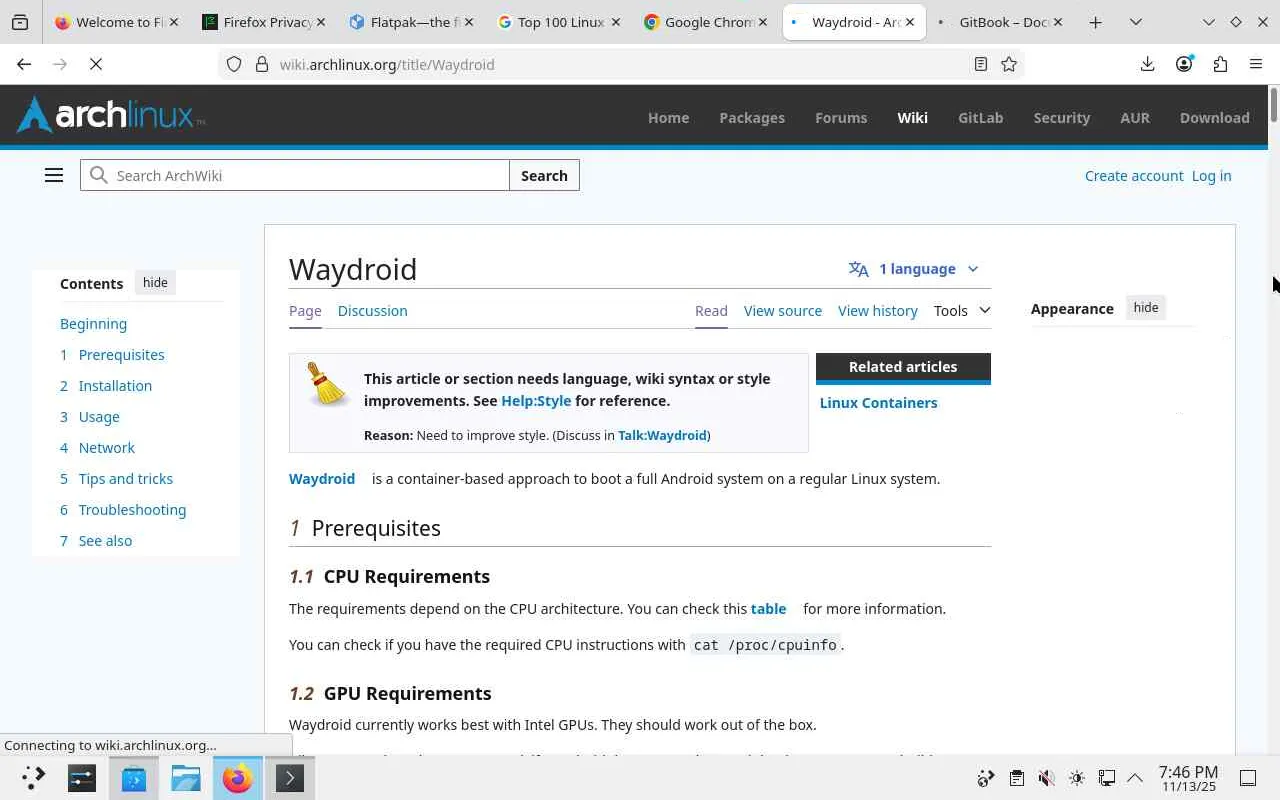Screen dimensions: 1280x800
Task: Click the Arch Linux logo
Action: coord(111,114)
